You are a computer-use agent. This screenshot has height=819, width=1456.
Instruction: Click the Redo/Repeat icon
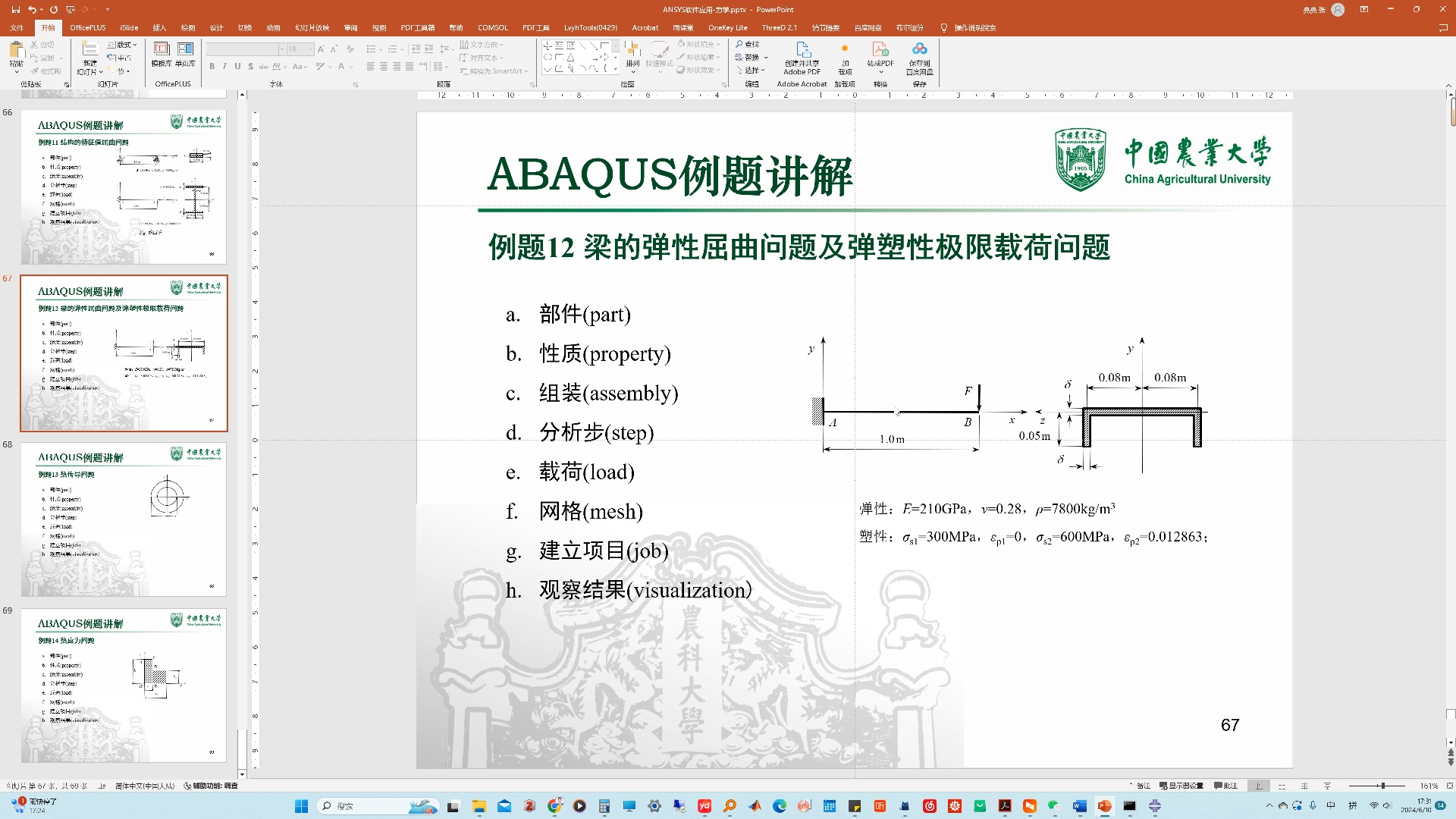click(x=54, y=9)
